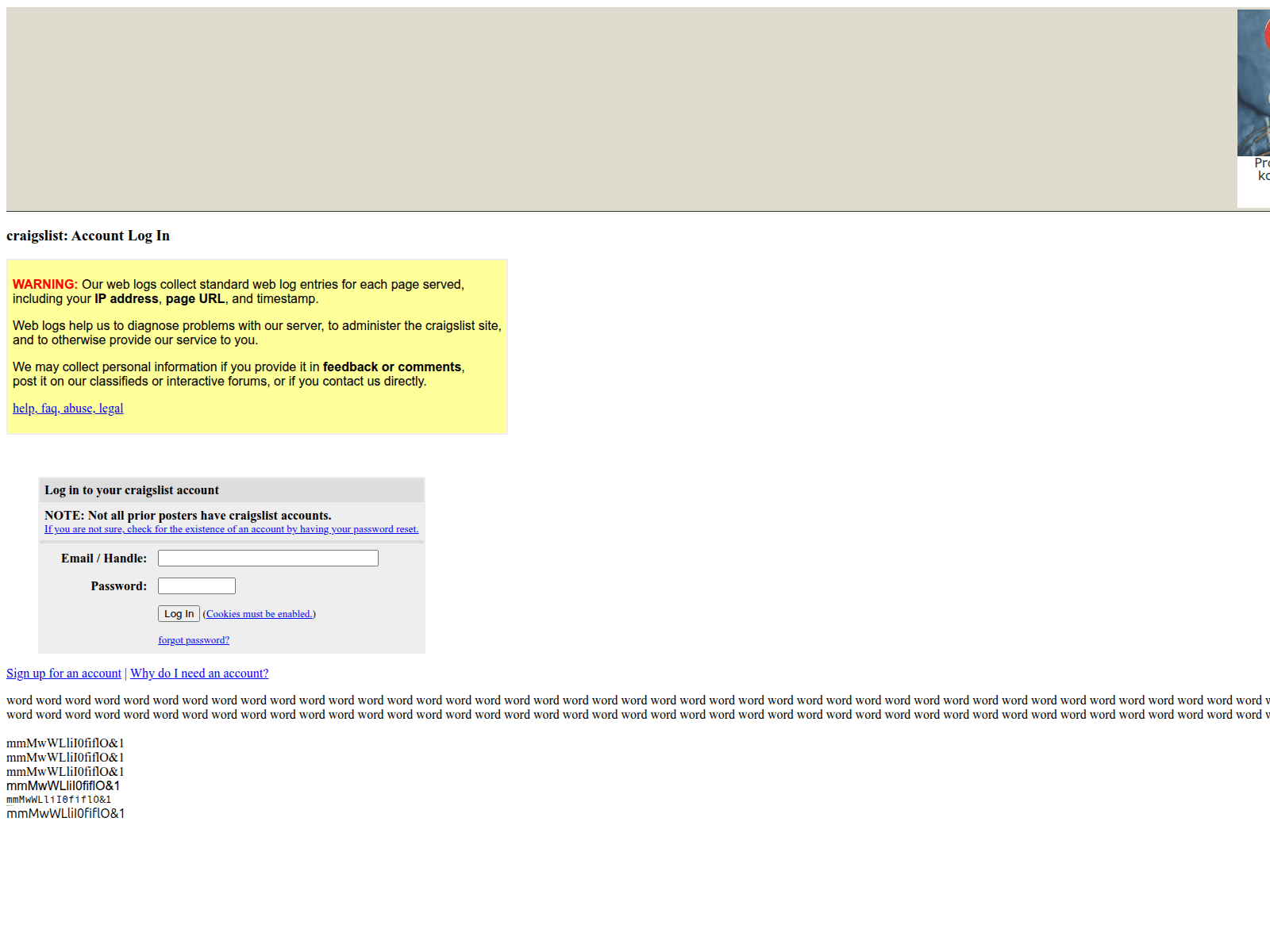Click the 'Password:' label
The width and height of the screenshot is (1270, 952).
coord(118,586)
